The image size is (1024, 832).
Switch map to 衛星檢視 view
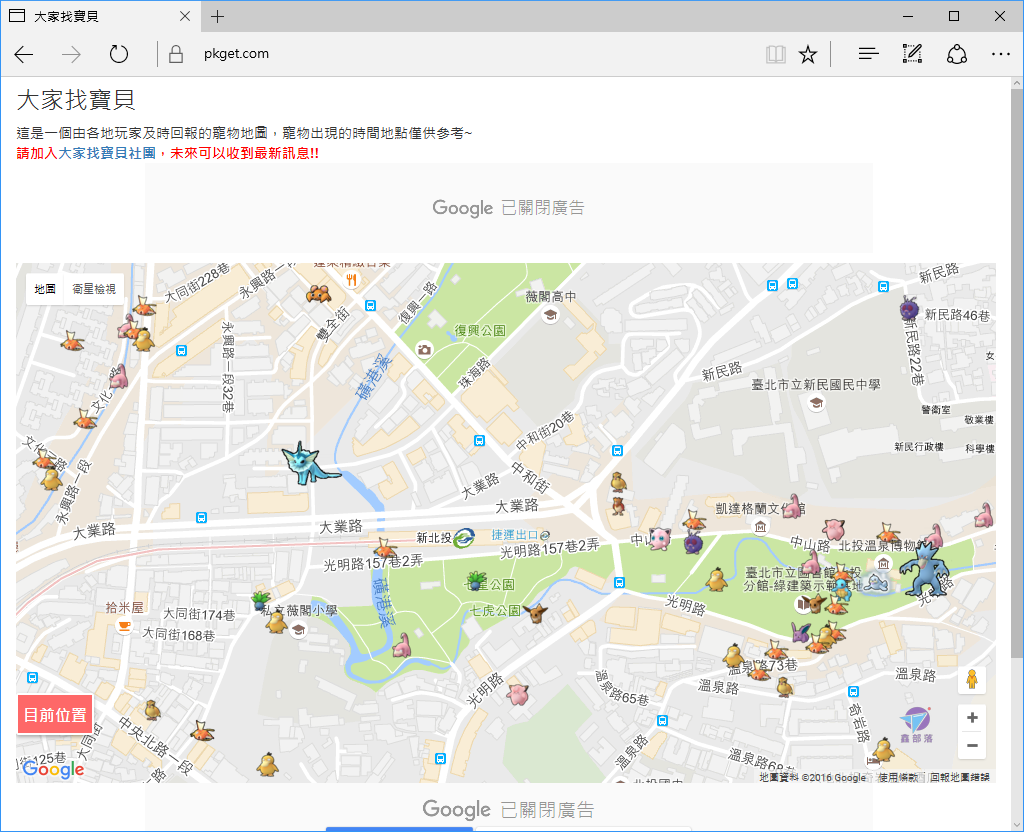point(94,289)
